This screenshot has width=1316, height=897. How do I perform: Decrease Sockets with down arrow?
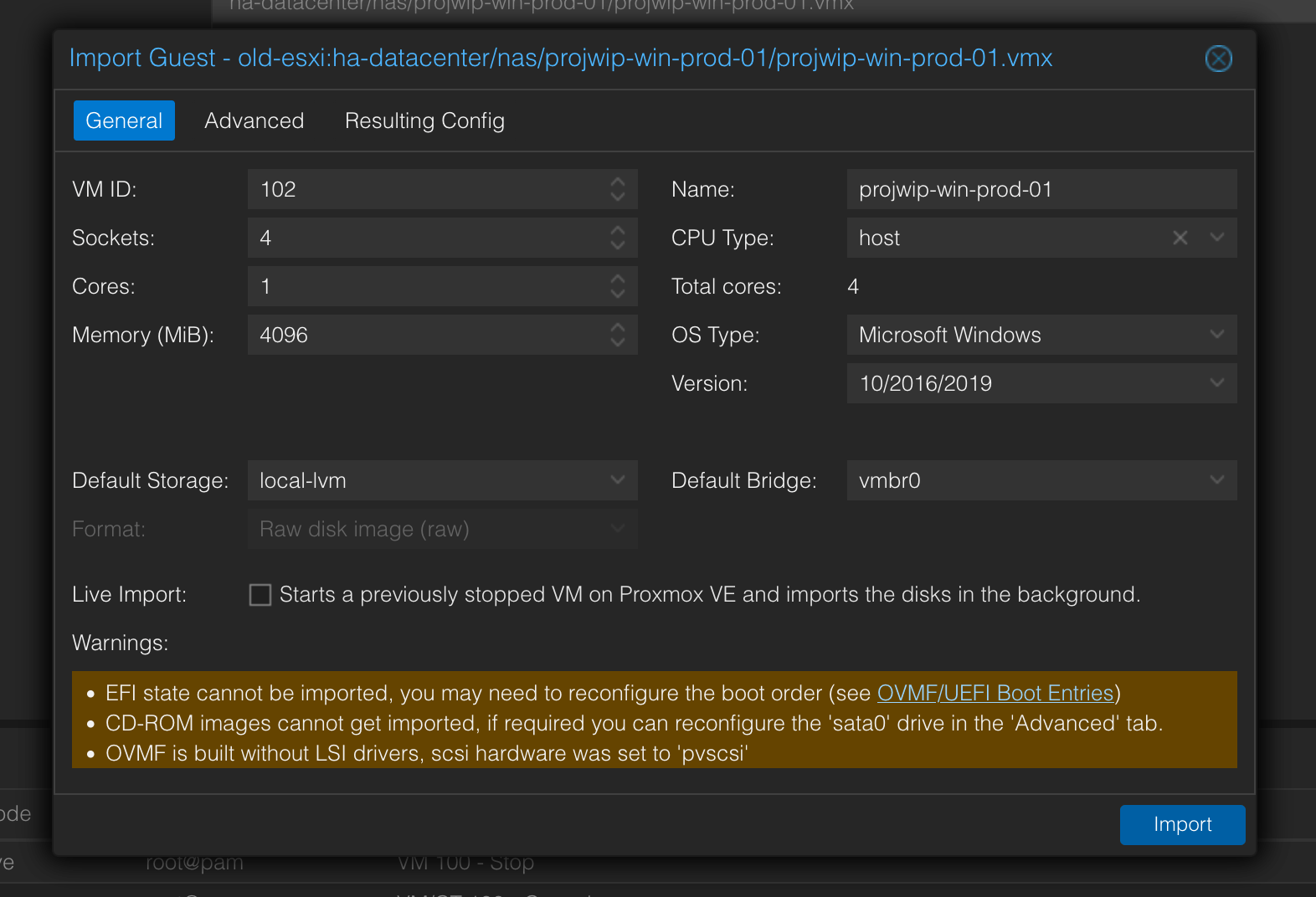pyautogui.click(x=618, y=246)
